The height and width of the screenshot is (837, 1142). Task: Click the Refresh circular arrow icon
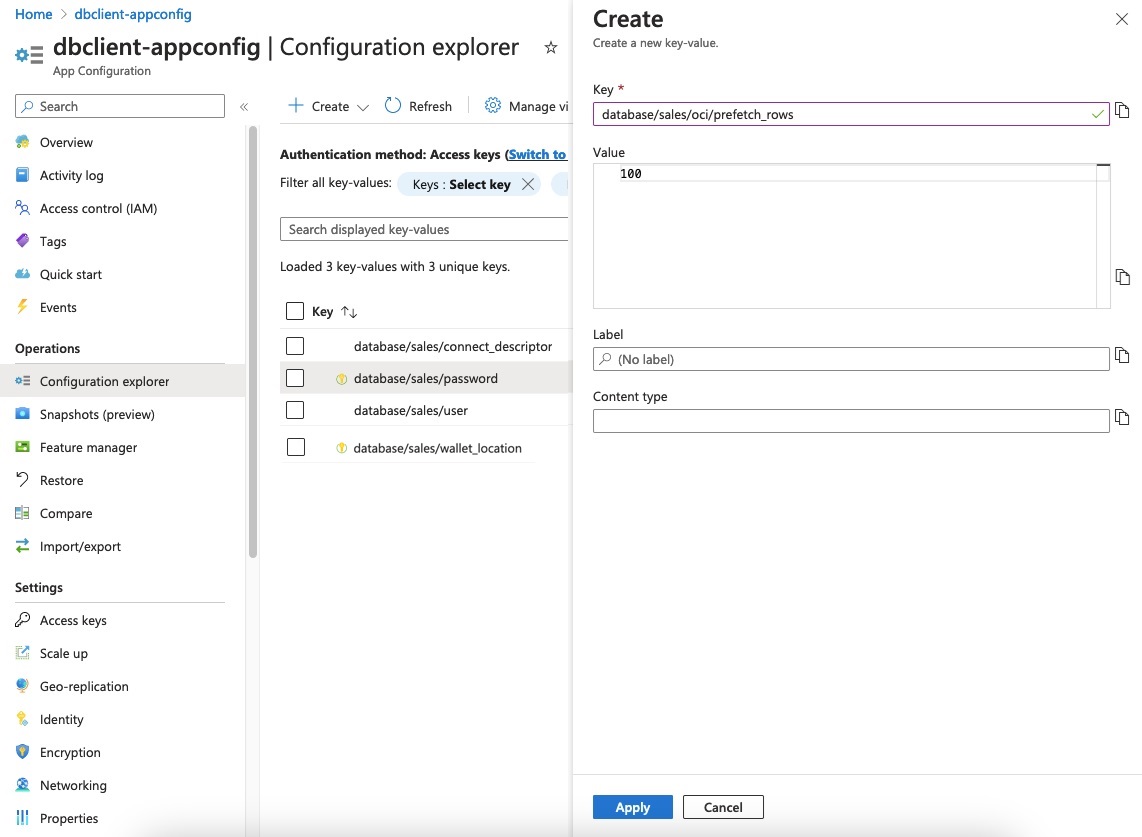pos(393,106)
